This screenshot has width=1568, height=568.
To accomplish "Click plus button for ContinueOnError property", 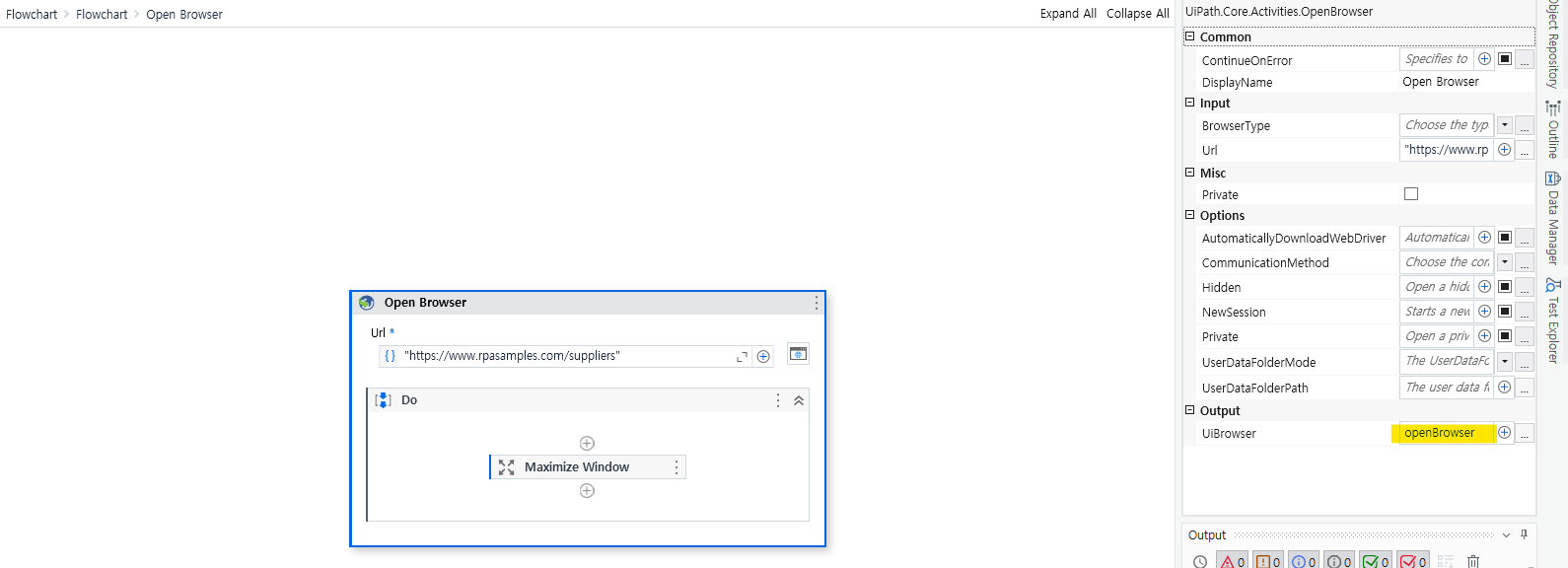I will tap(1484, 59).
